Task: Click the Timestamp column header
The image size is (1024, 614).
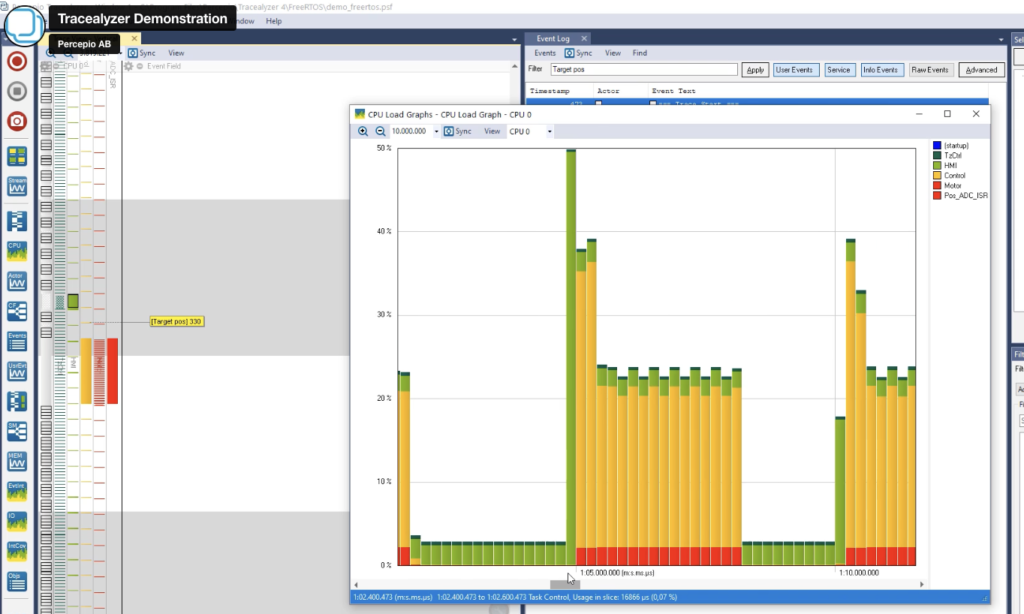Action: [x=550, y=91]
